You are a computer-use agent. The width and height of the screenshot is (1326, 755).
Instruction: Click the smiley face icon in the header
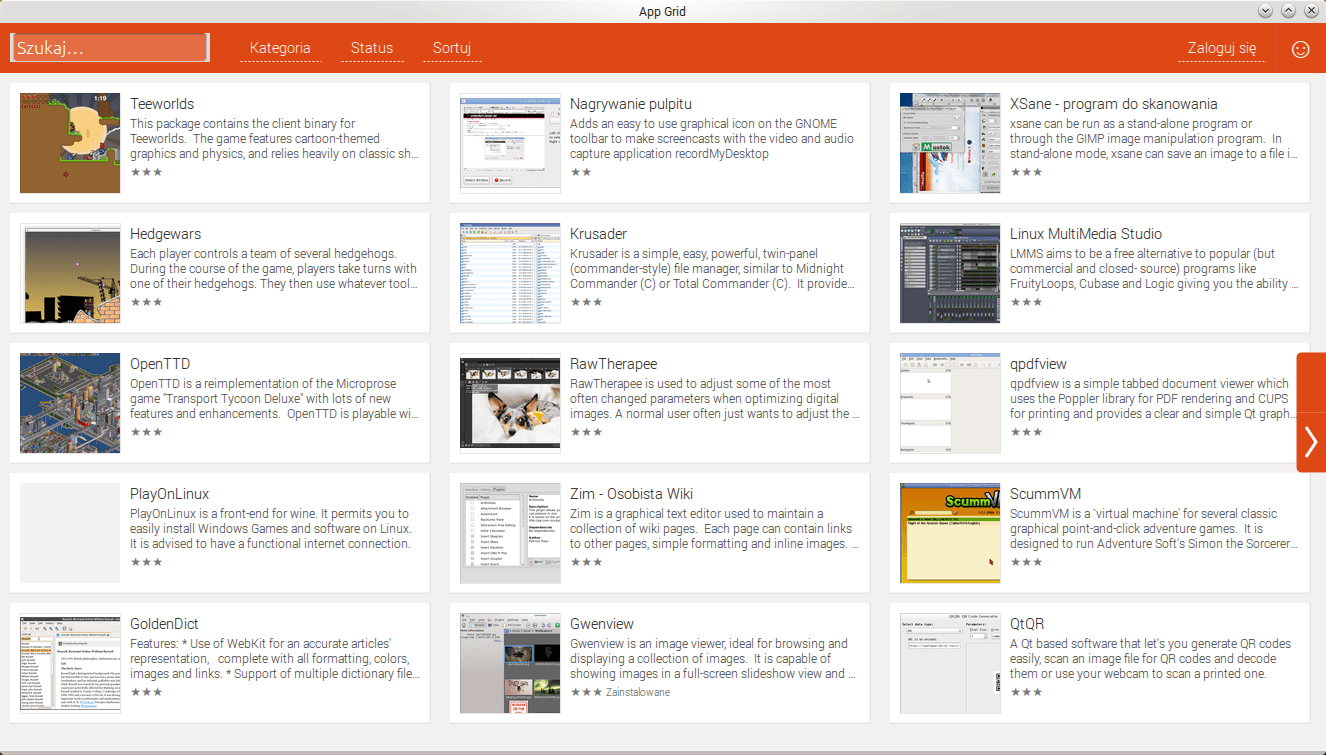tap(1300, 49)
